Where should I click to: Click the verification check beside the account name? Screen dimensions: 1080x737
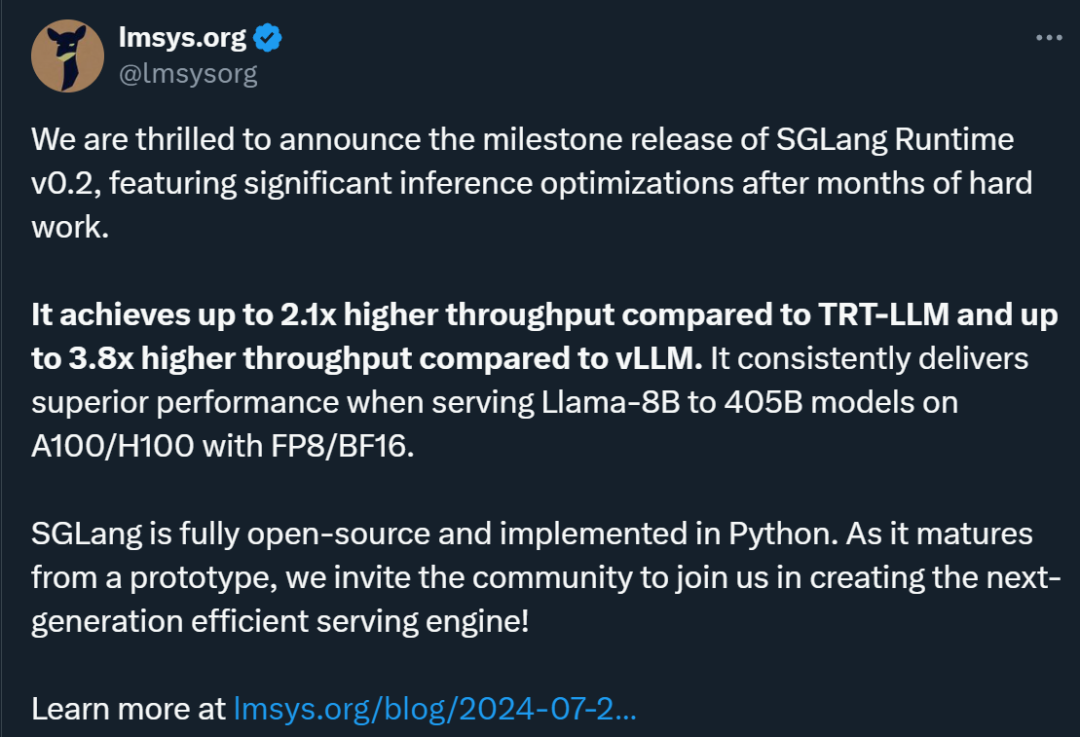(265, 36)
